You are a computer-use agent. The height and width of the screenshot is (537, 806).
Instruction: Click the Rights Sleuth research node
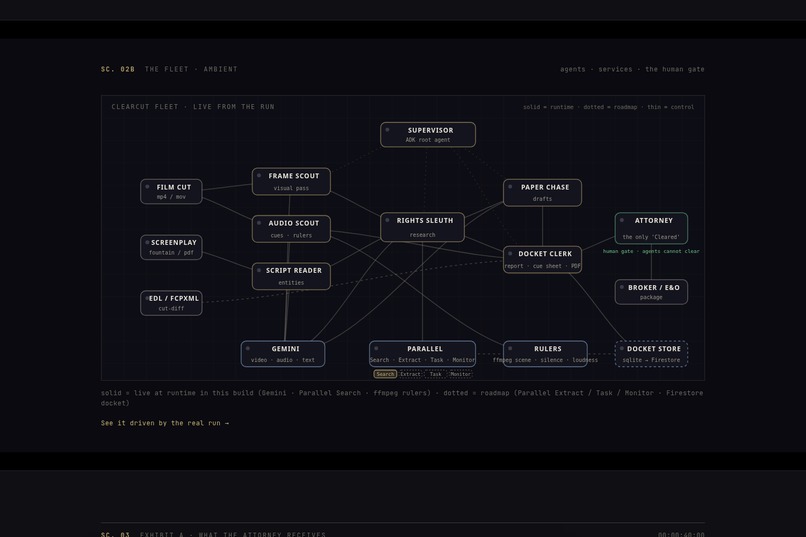423,227
